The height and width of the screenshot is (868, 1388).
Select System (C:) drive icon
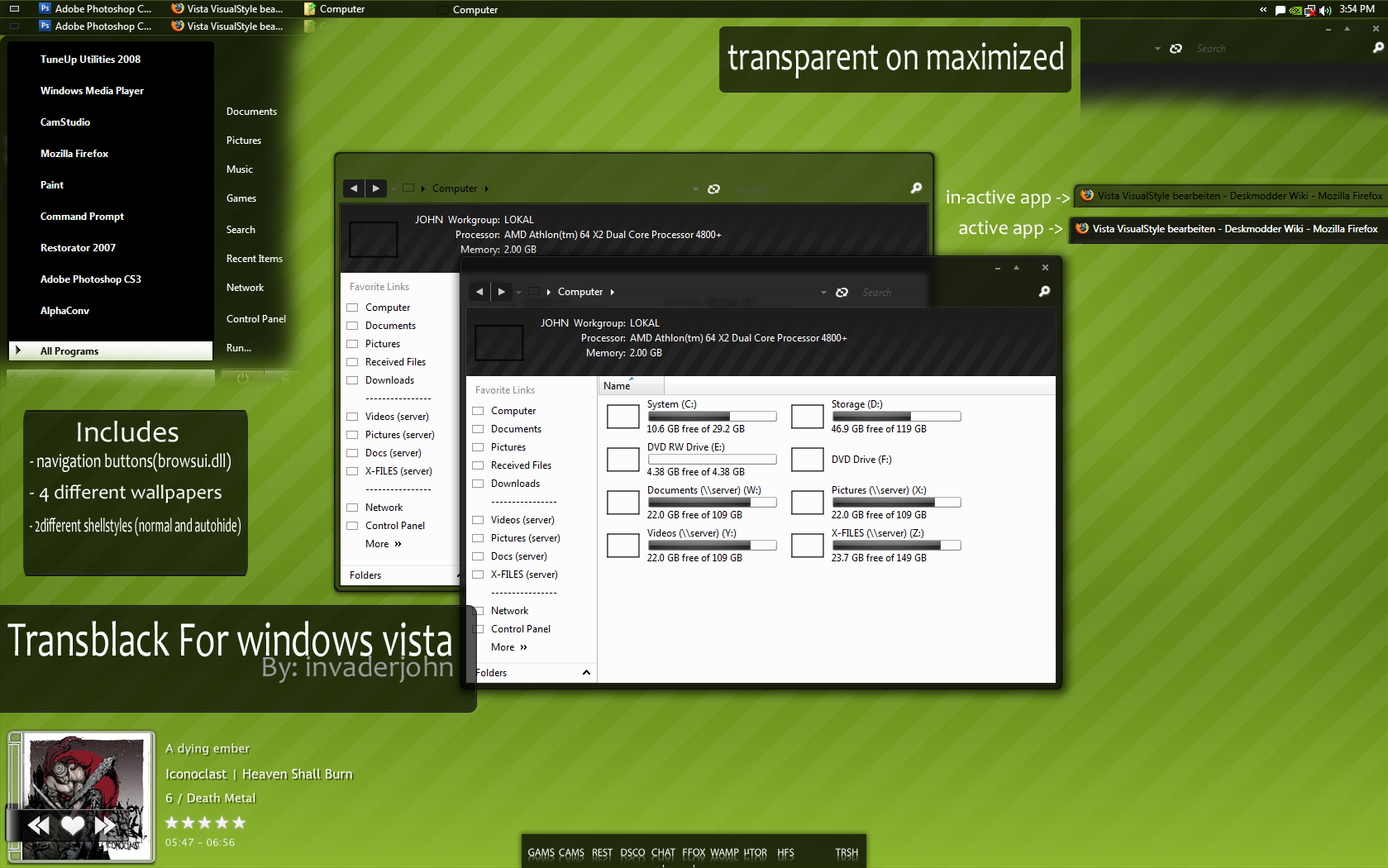click(623, 417)
